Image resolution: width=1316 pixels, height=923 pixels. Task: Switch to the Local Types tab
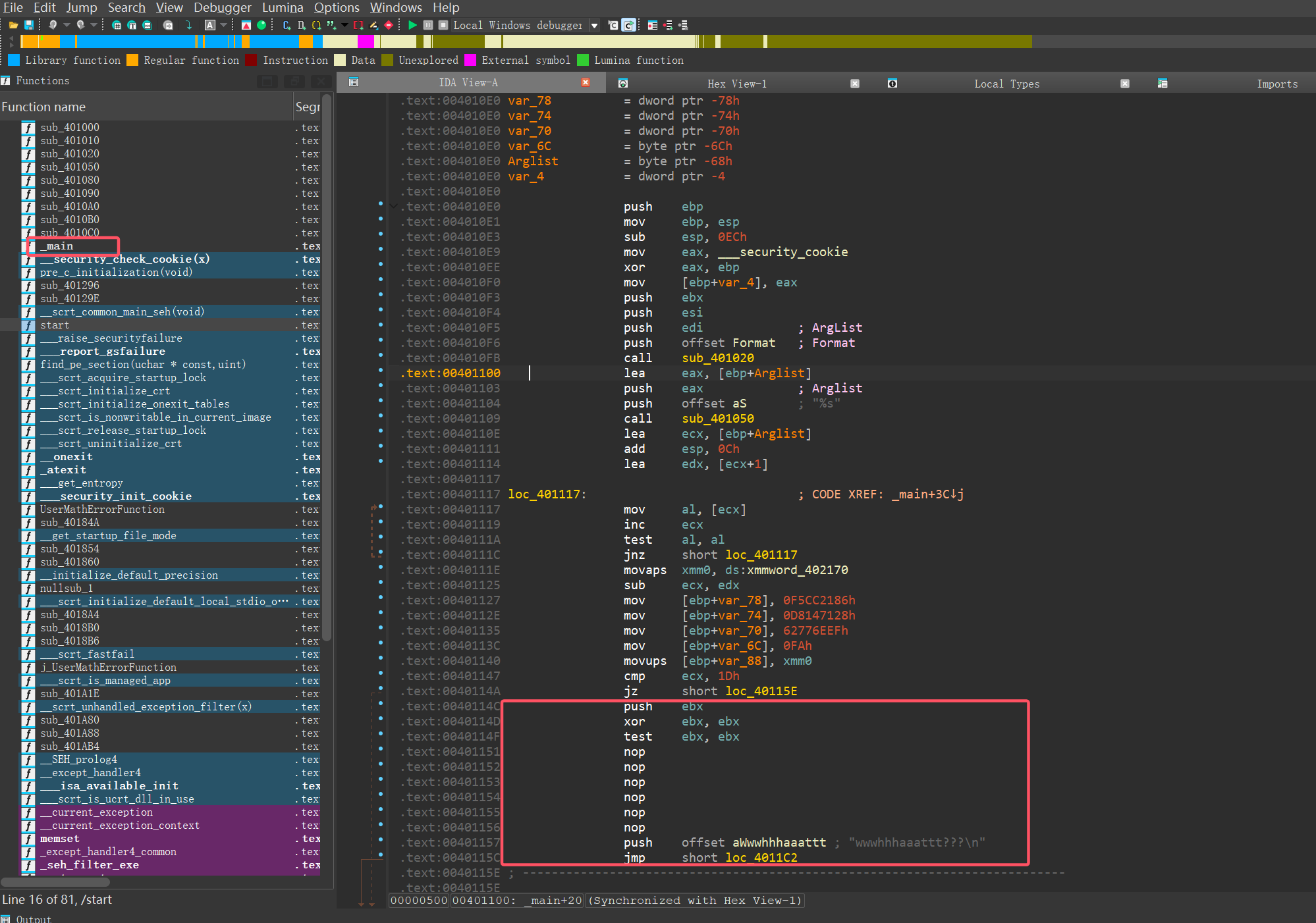(1006, 84)
